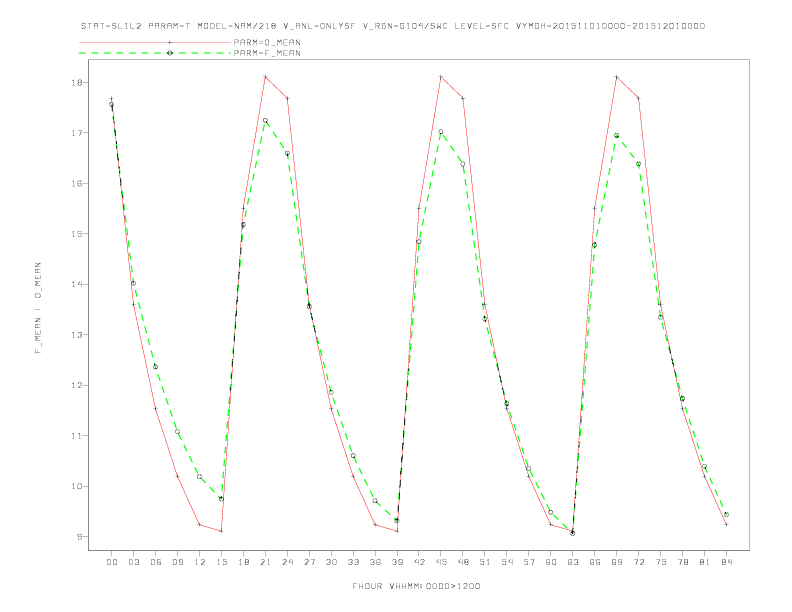This screenshot has height=612, width=792.
Task: Click x-axis tick label 06
Action: 156,562
